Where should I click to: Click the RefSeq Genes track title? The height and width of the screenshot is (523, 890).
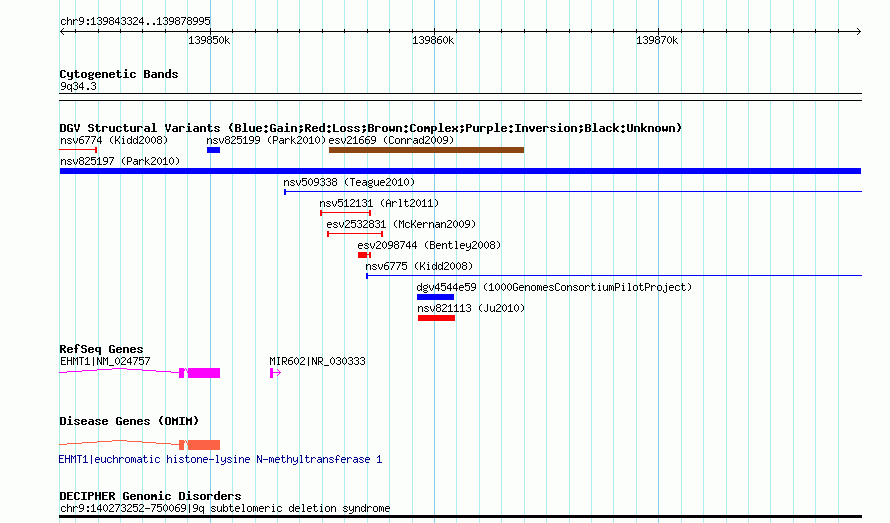click(101, 349)
